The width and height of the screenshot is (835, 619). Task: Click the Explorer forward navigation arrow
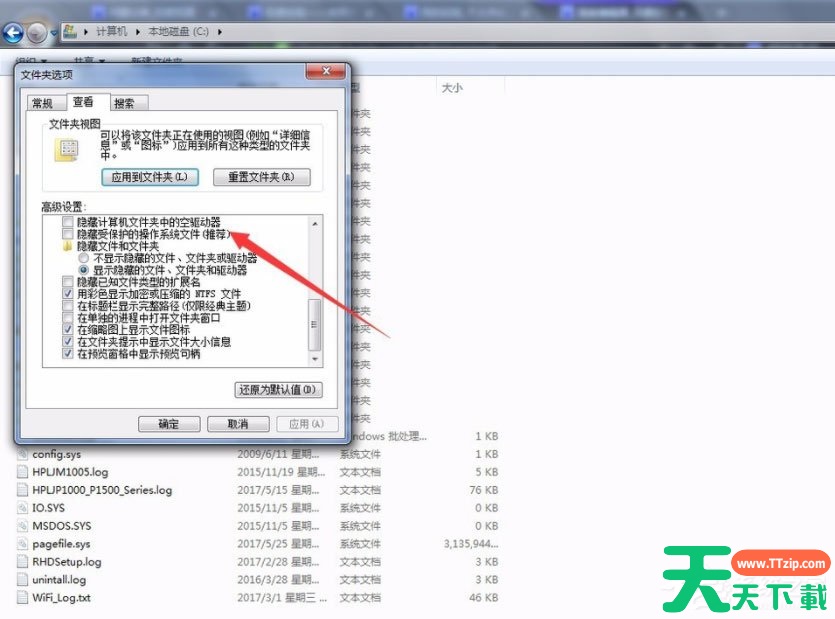pyautogui.click(x=37, y=33)
